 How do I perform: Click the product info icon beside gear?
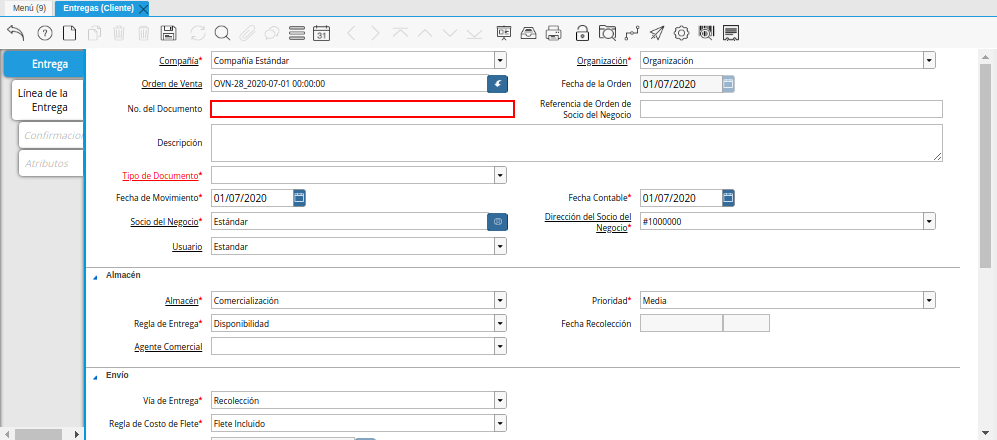[x=706, y=33]
